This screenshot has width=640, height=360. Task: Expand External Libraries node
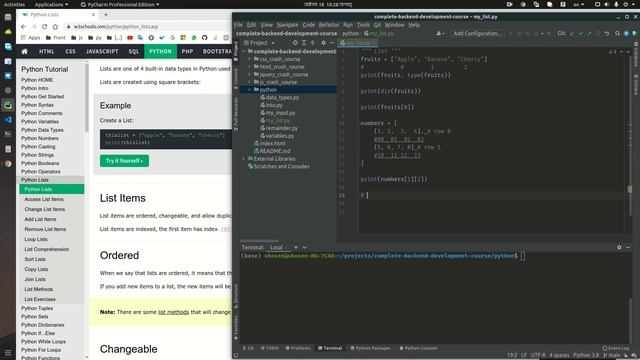[244, 159]
